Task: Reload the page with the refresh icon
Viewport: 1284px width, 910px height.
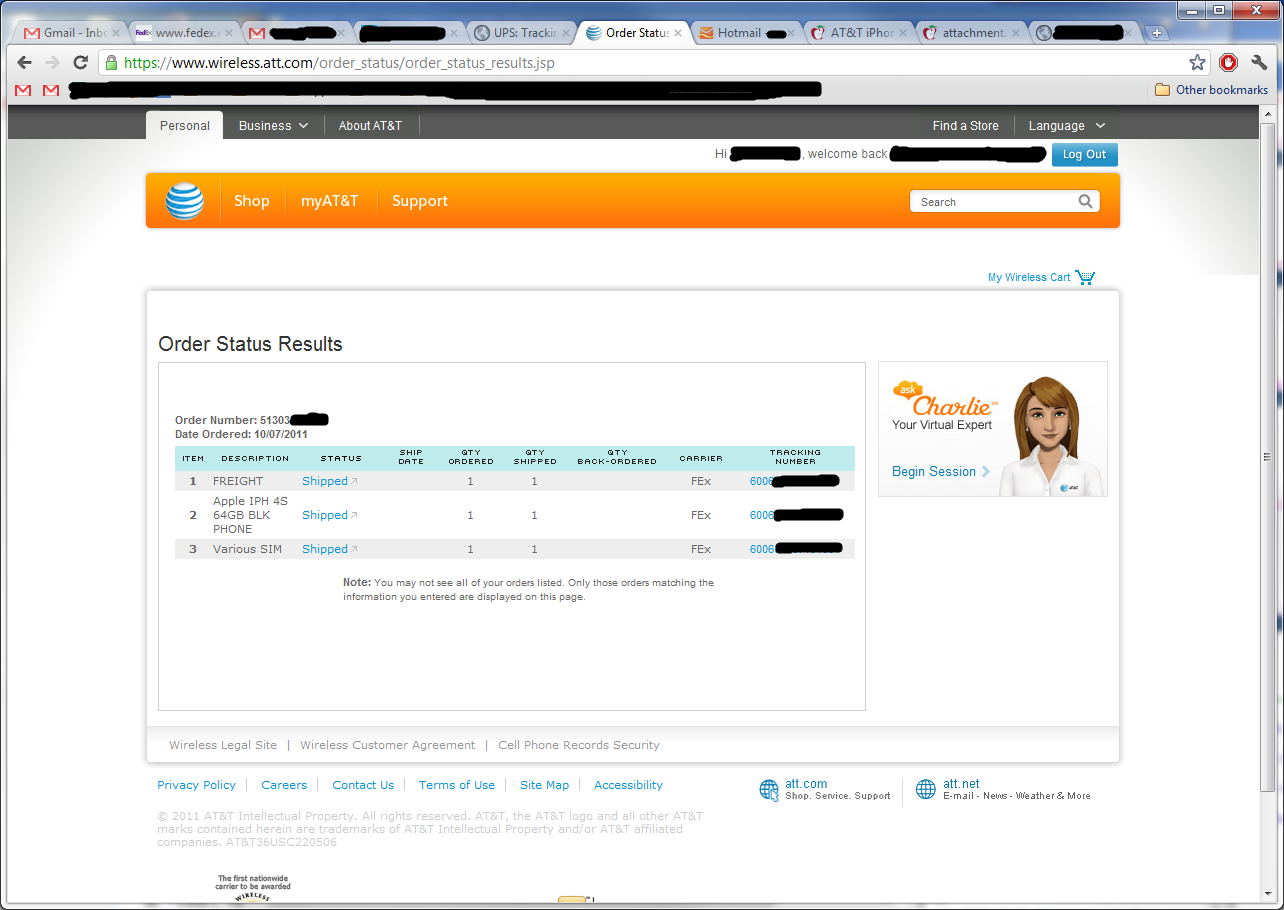Action: tap(81, 63)
